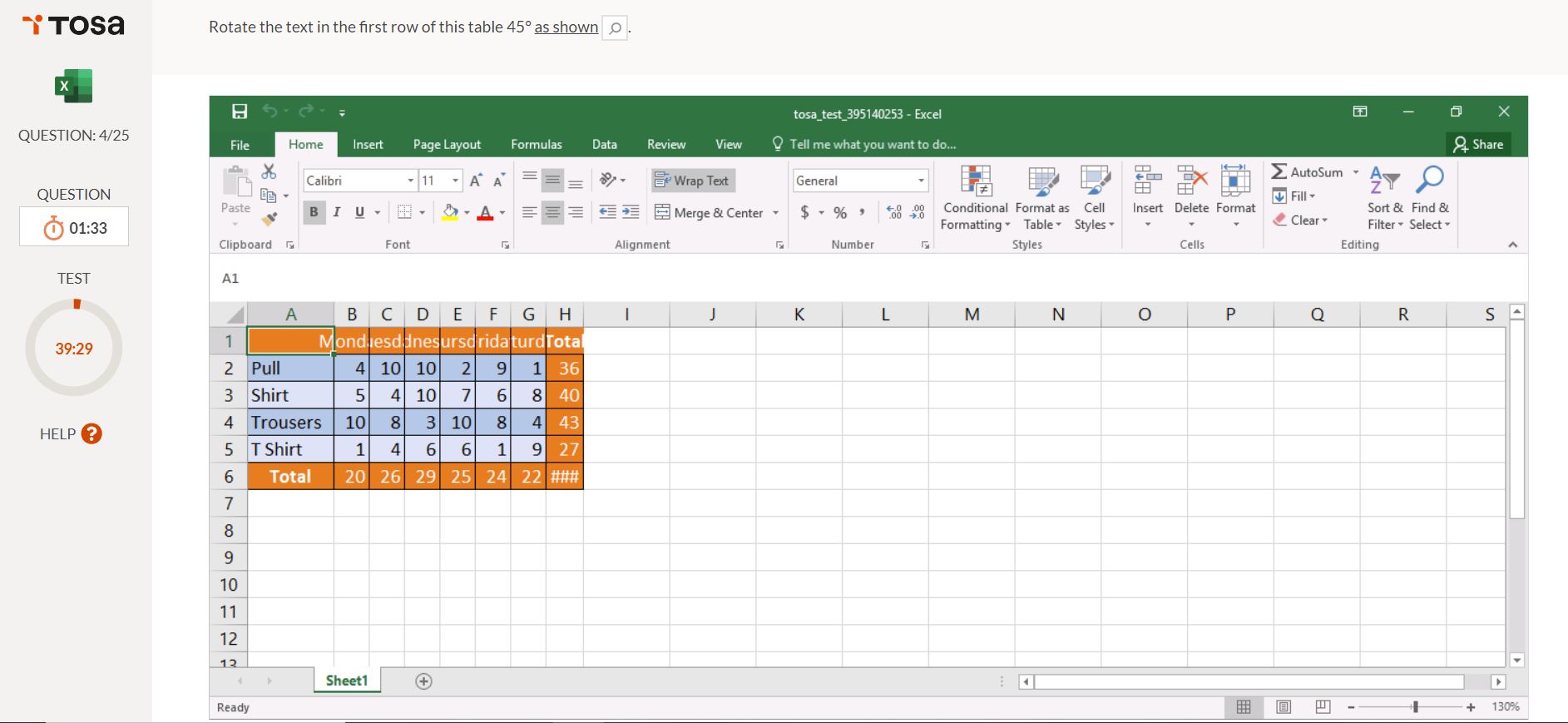Click the zoom slider in status bar

tap(1415, 707)
